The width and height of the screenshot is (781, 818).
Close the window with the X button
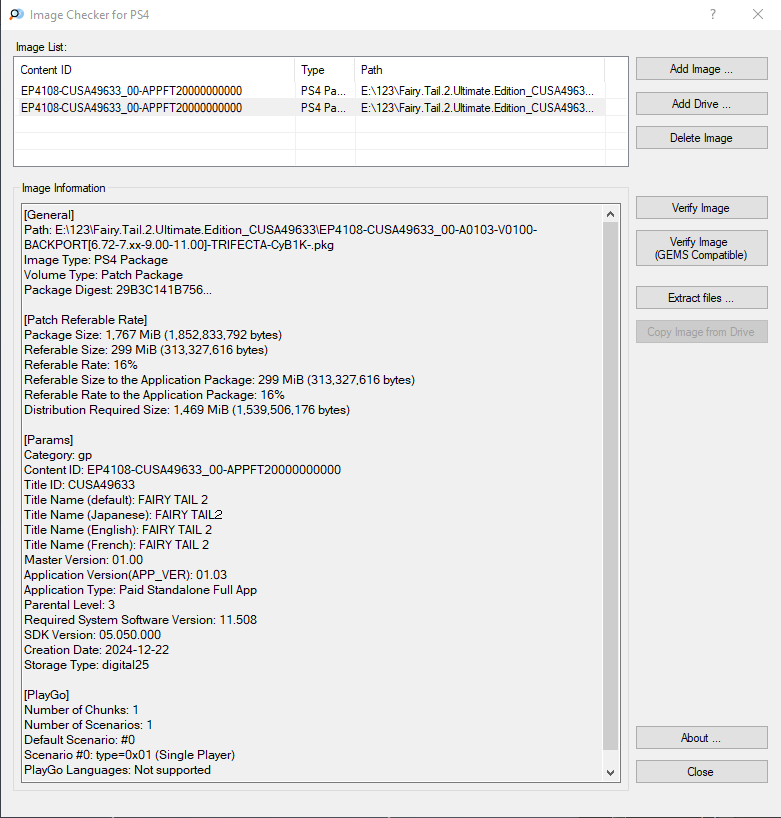758,14
